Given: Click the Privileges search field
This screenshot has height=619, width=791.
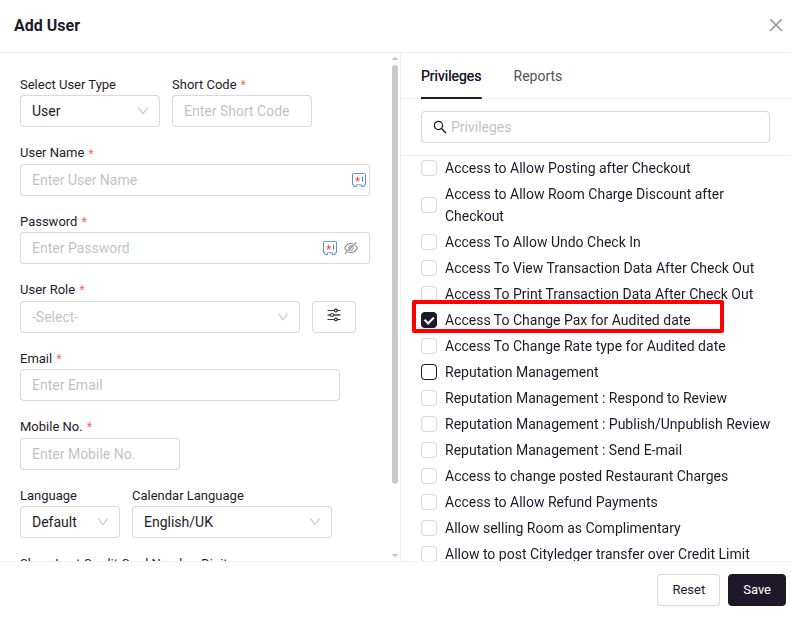Looking at the screenshot, I should 595,127.
